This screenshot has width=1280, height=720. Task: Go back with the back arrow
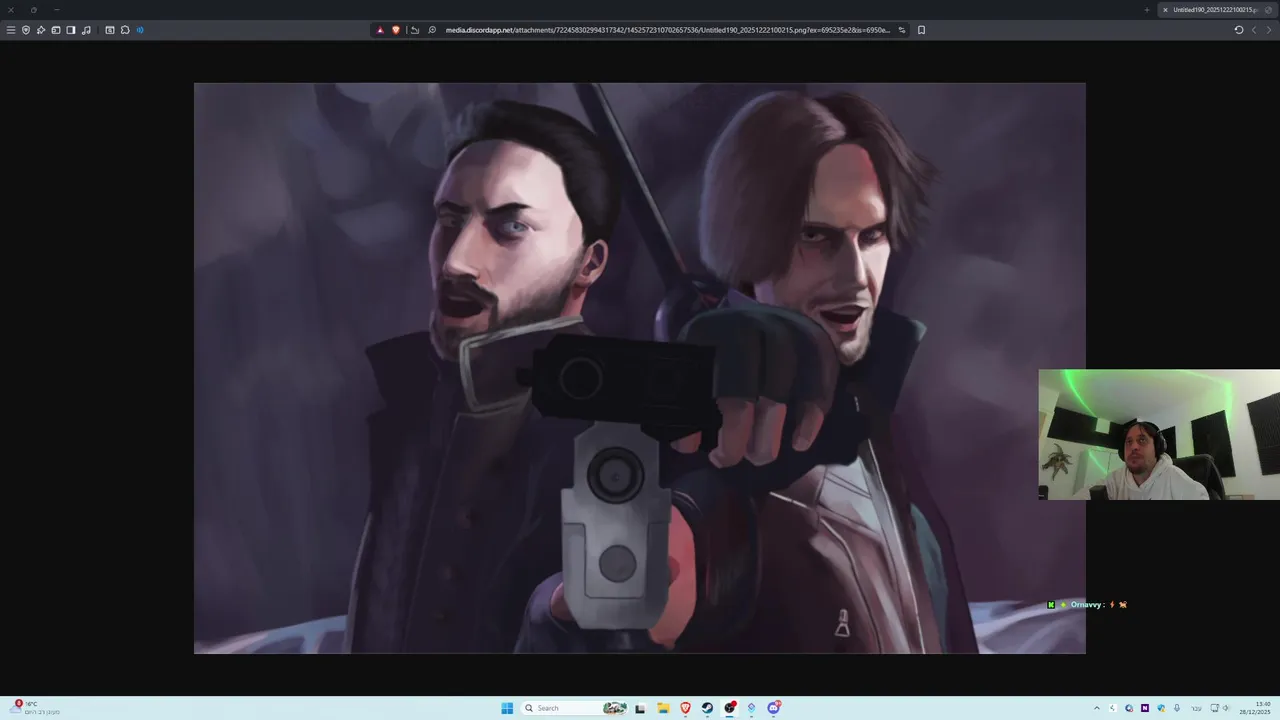pyautogui.click(x=1254, y=30)
